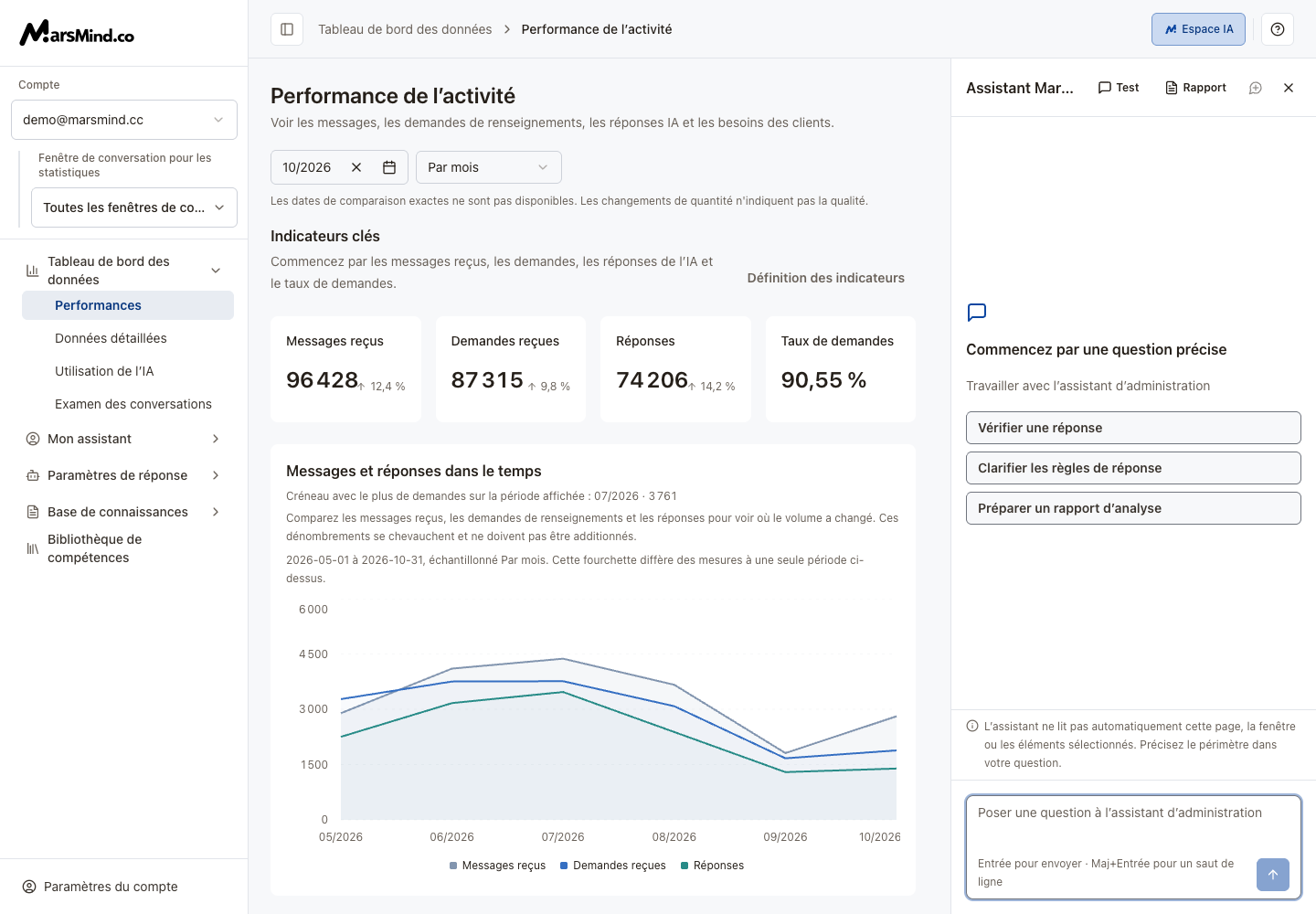Click the Espace IA button
The height and width of the screenshot is (914, 1316).
click(1198, 29)
